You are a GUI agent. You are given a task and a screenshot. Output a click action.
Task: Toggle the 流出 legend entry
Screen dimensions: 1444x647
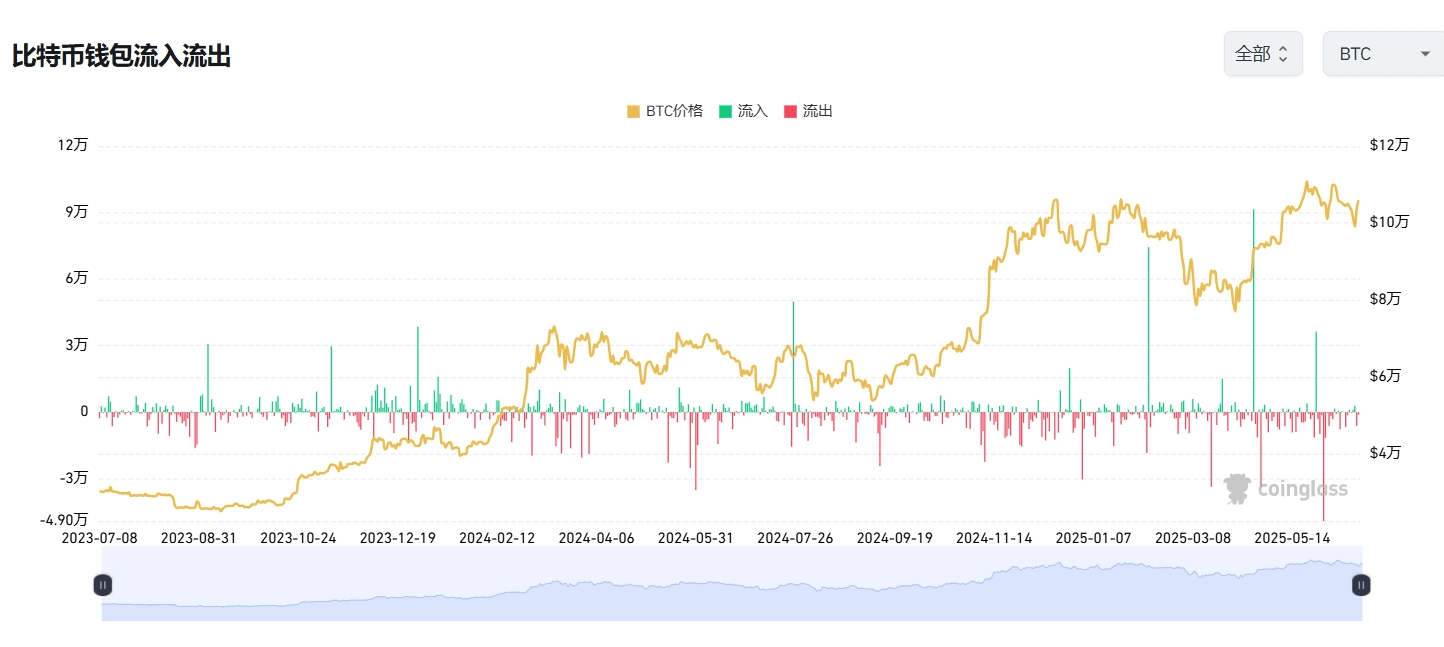817,111
